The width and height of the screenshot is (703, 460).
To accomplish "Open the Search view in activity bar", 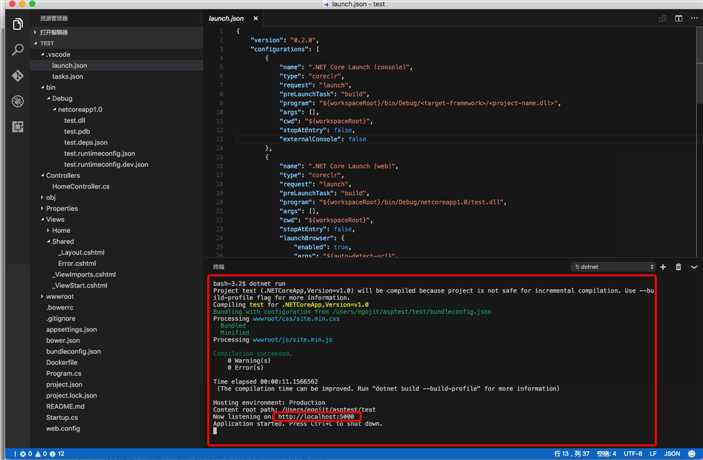I will coord(17,49).
